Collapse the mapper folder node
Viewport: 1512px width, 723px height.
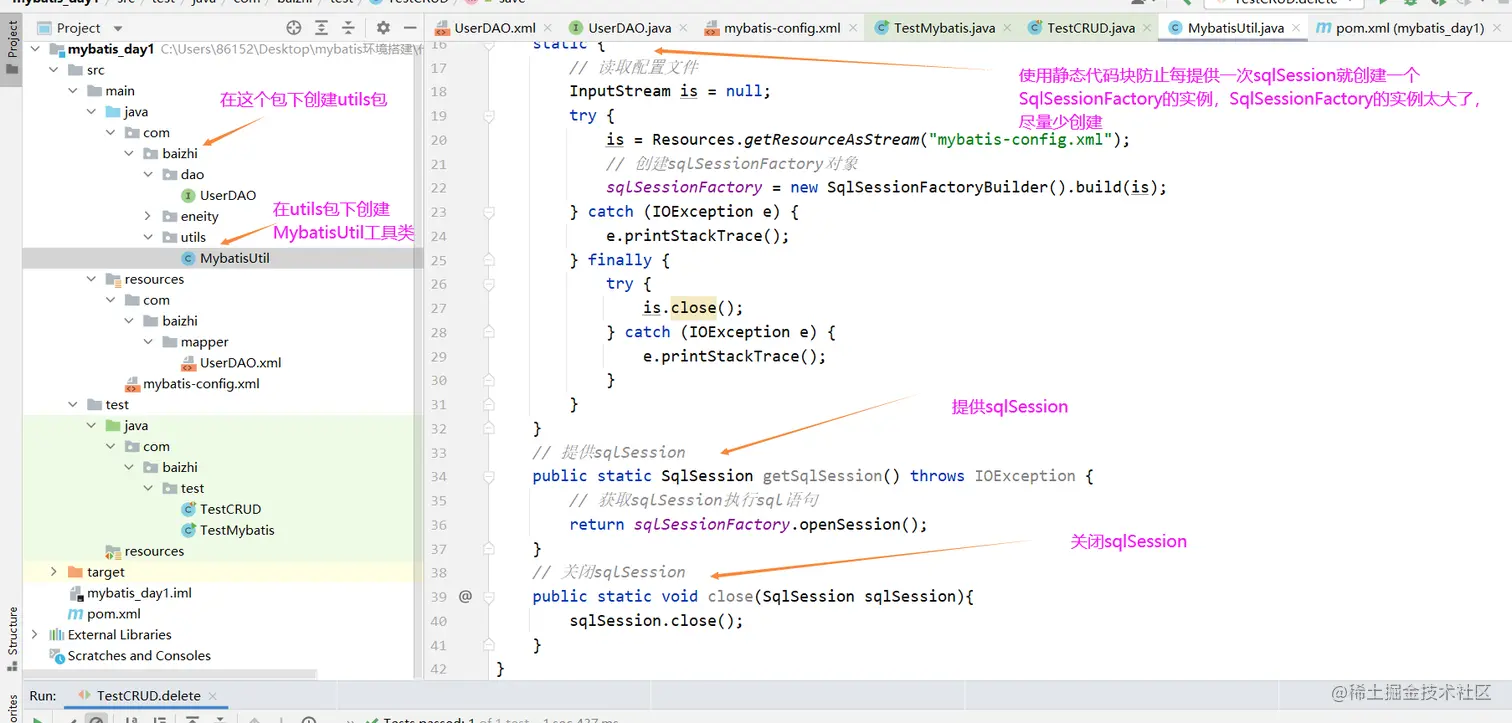[x=148, y=342]
